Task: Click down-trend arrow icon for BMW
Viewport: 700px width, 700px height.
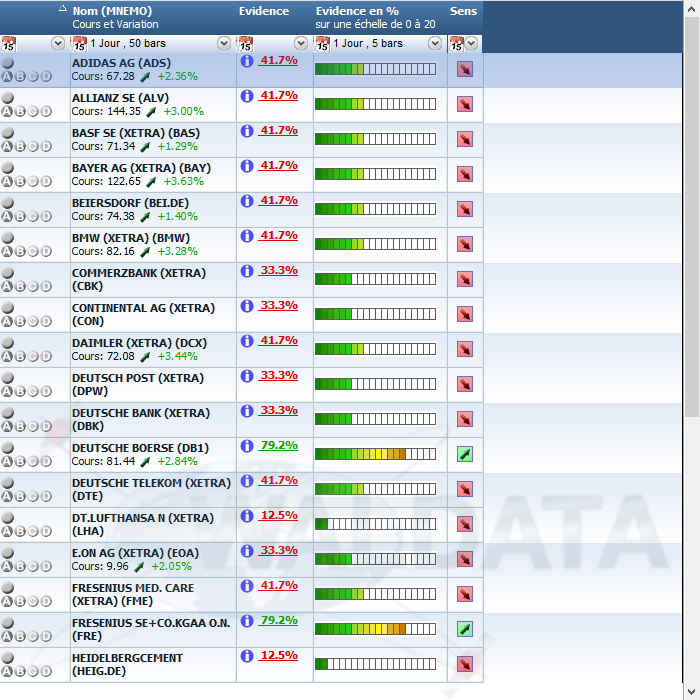Action: (465, 244)
